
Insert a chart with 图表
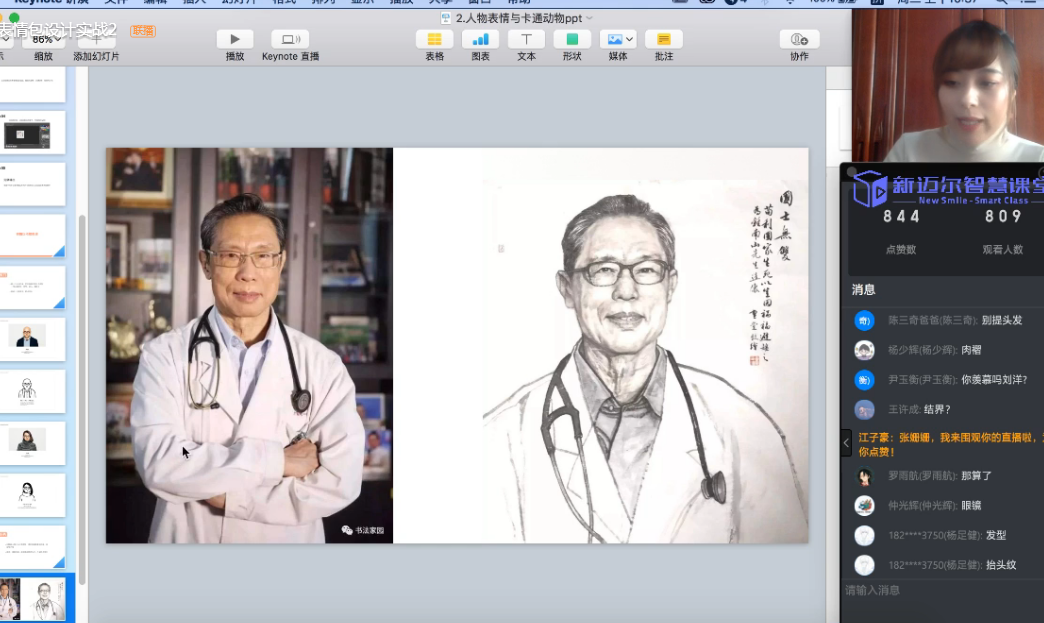point(480,39)
